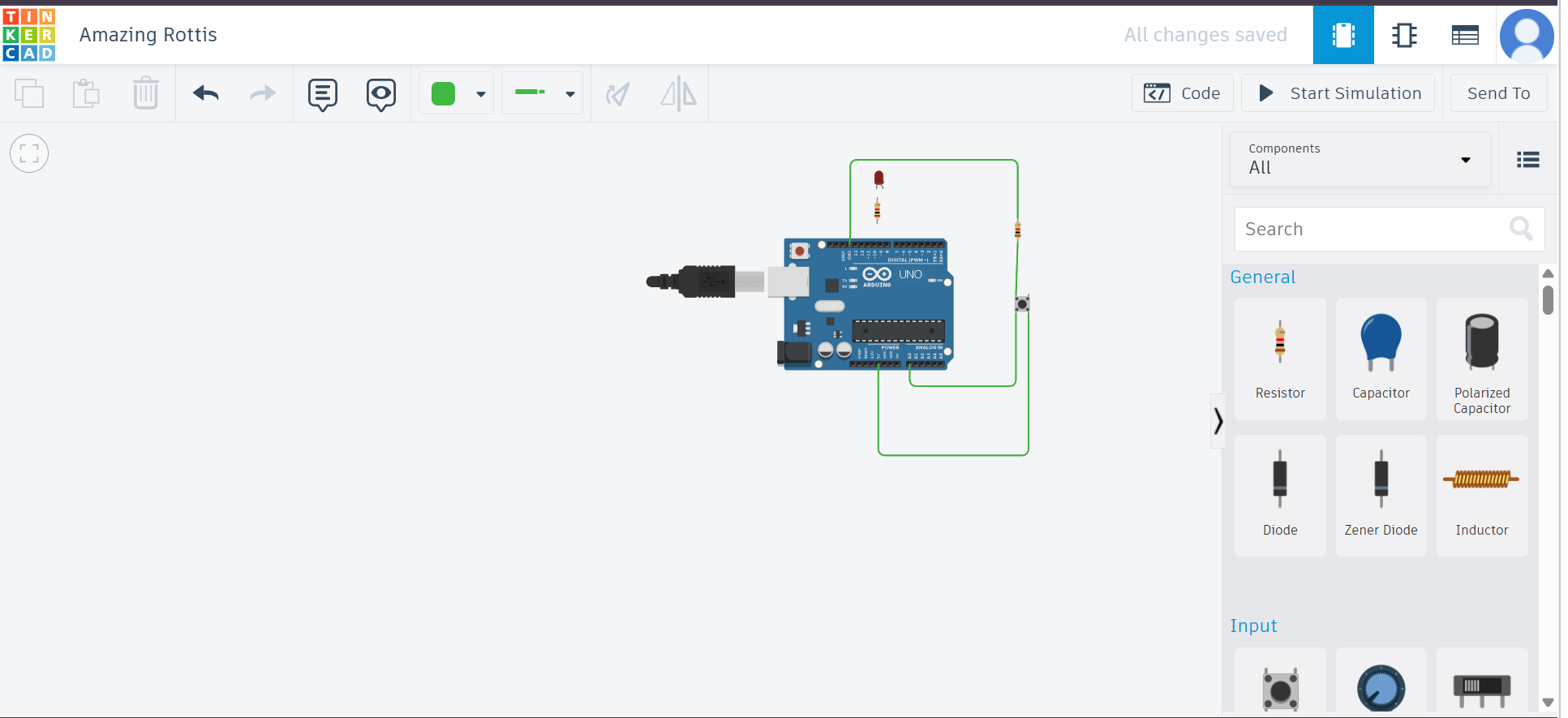Click the Mirror tool icon

tap(678, 93)
